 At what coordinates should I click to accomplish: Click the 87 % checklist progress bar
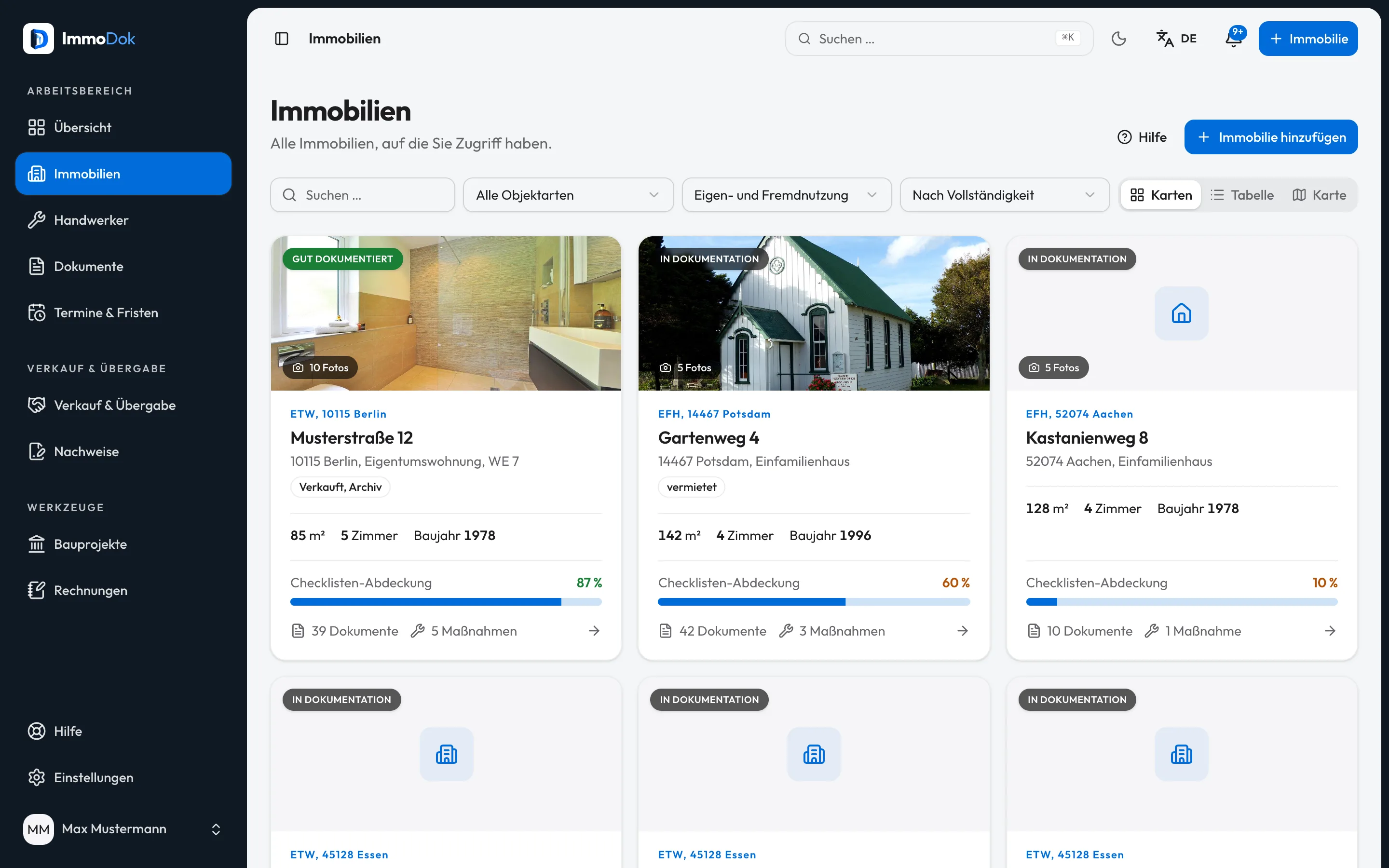click(446, 602)
